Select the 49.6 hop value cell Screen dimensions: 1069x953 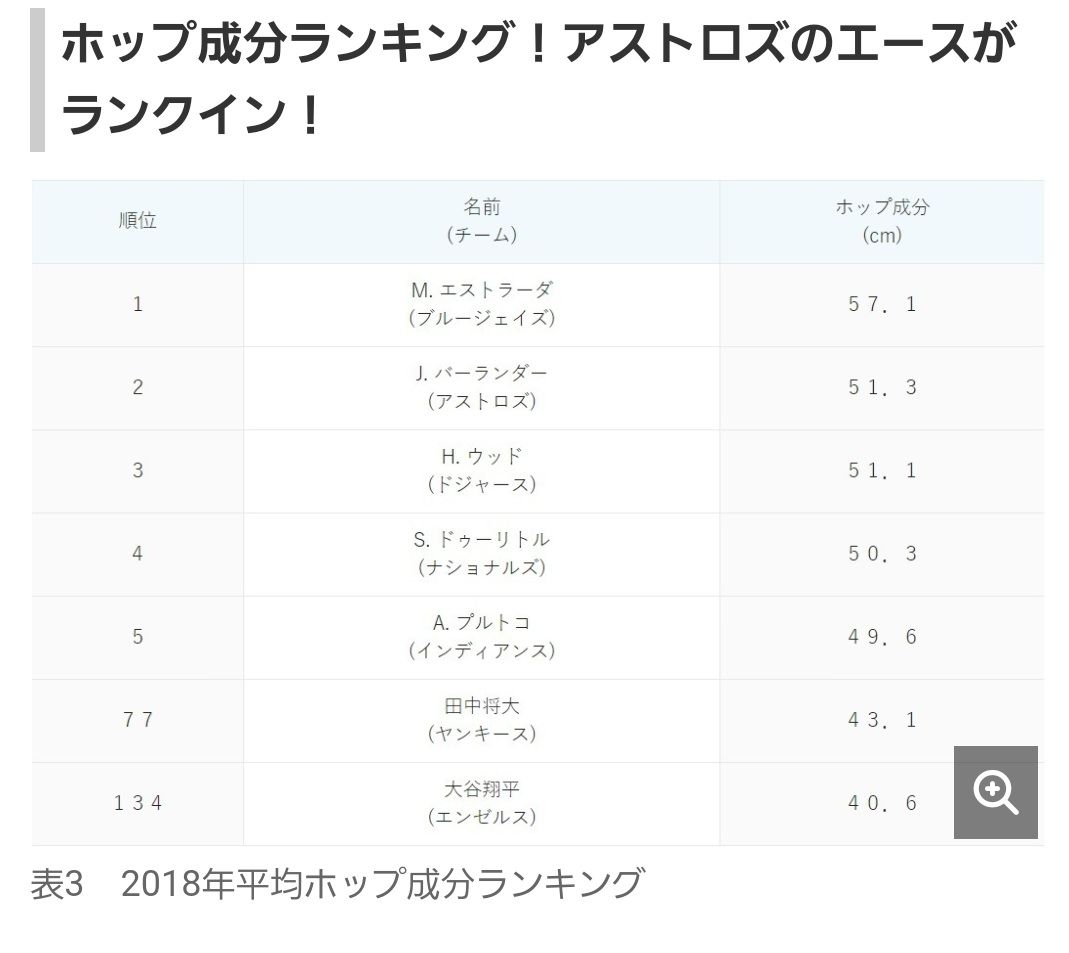click(882, 637)
